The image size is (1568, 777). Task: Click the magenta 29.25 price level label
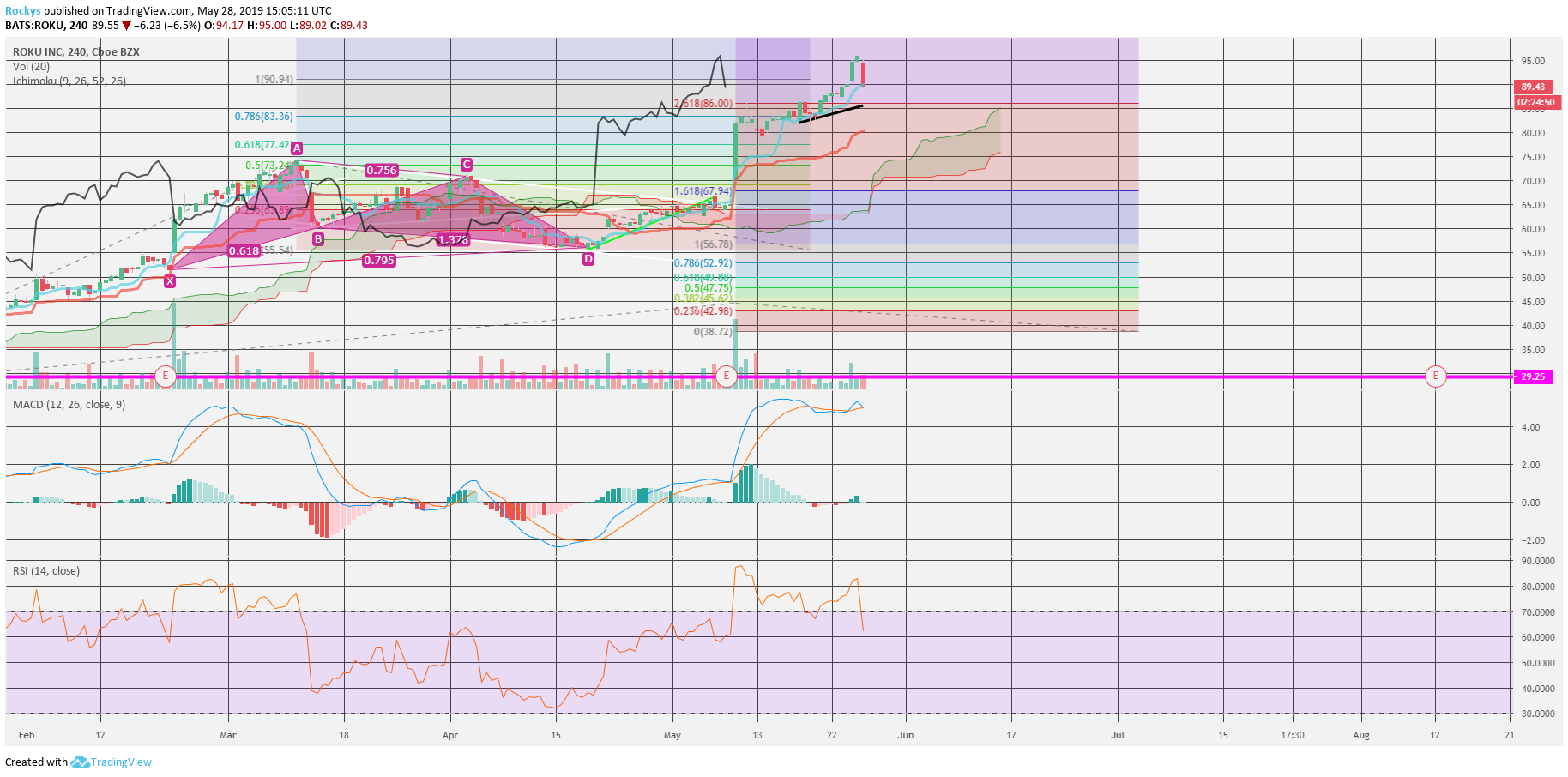(1534, 376)
